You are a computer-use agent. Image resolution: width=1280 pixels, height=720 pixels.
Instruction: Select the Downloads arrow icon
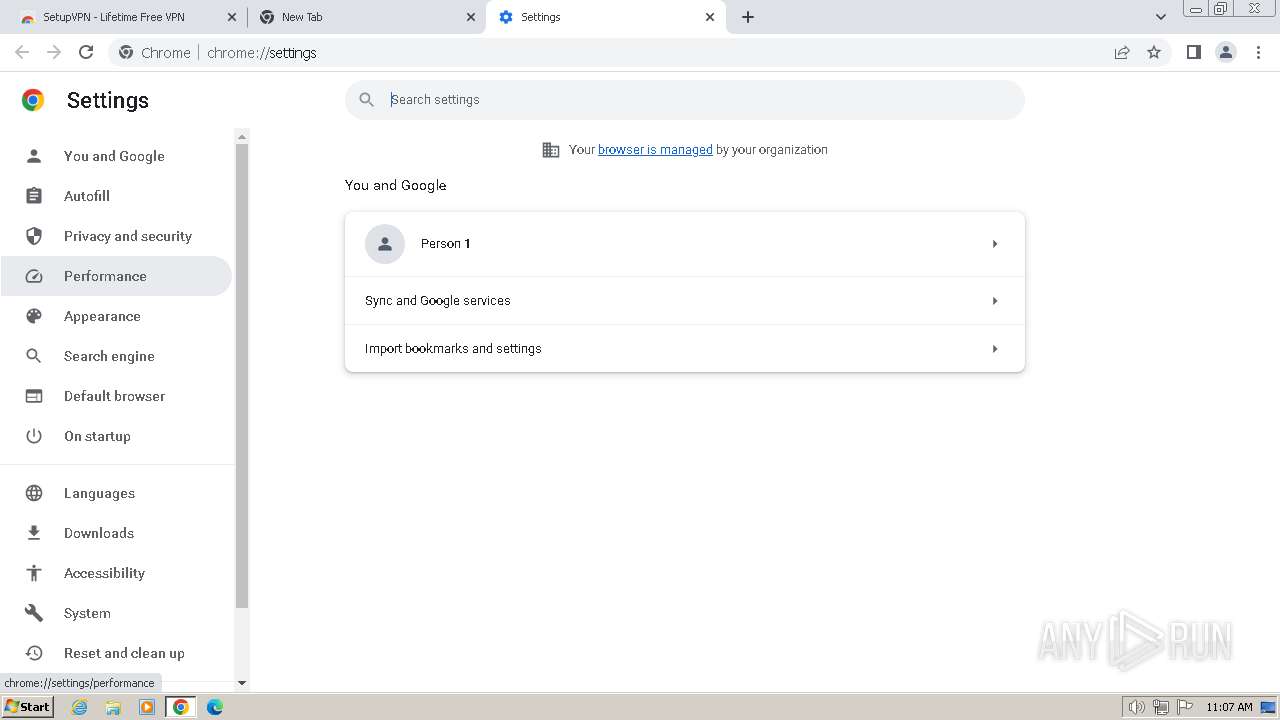point(34,533)
